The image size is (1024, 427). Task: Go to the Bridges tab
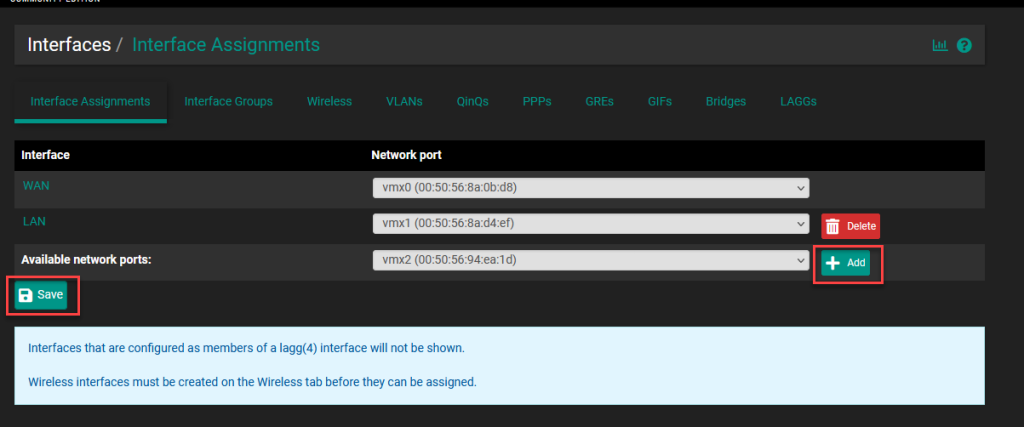726,101
